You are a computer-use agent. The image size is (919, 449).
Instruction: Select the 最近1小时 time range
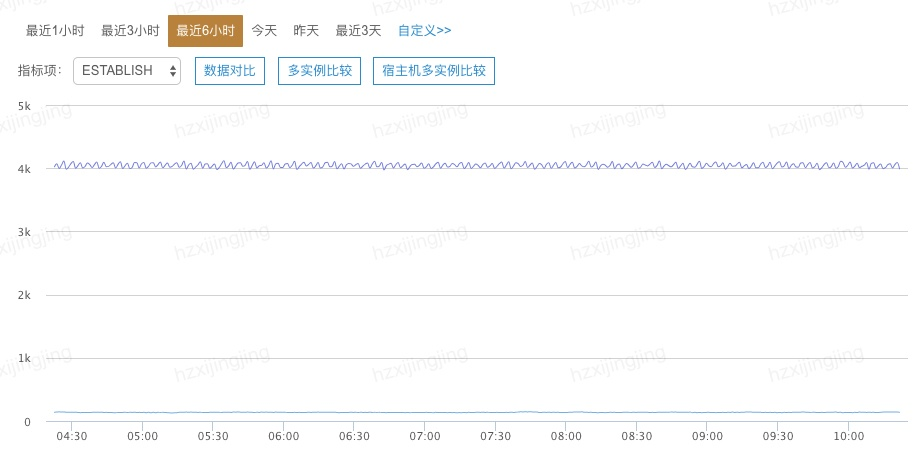(x=55, y=31)
